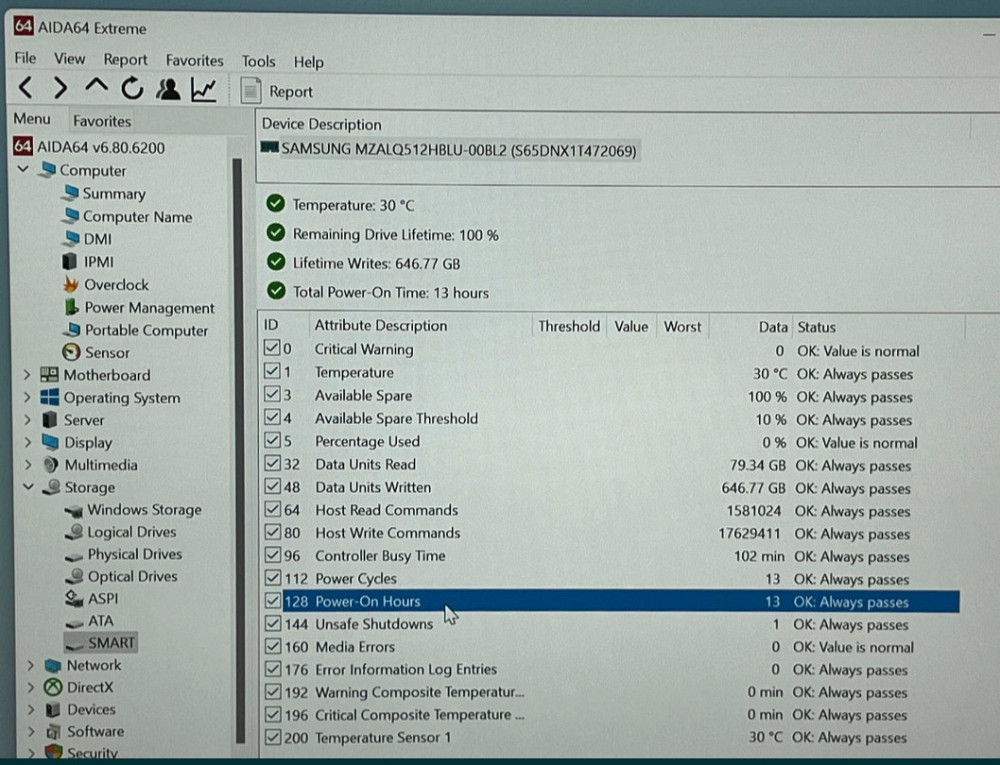
Task: Select the Physical Drives tree item
Action: [134, 554]
